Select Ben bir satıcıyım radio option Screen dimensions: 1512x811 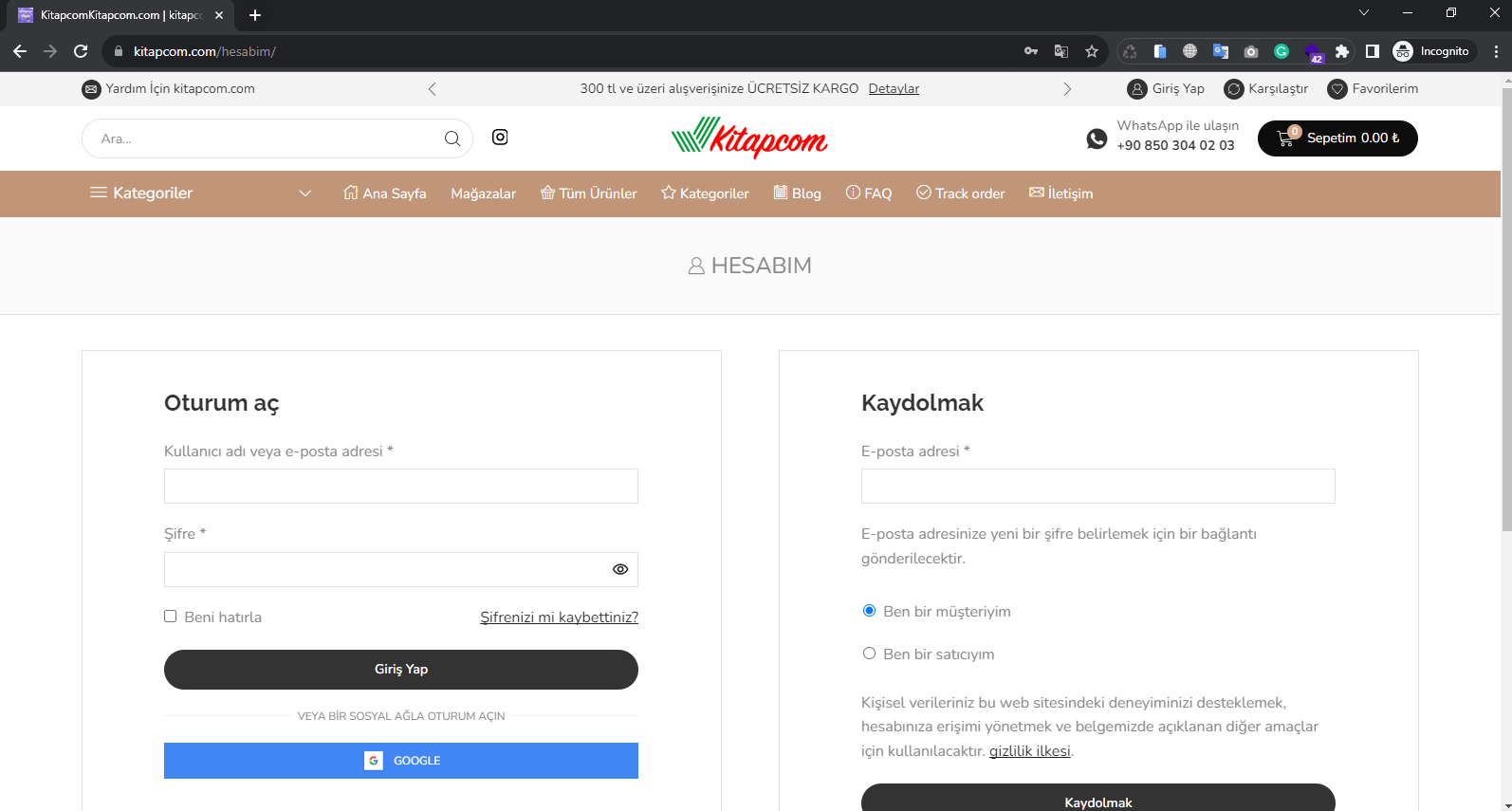[869, 654]
